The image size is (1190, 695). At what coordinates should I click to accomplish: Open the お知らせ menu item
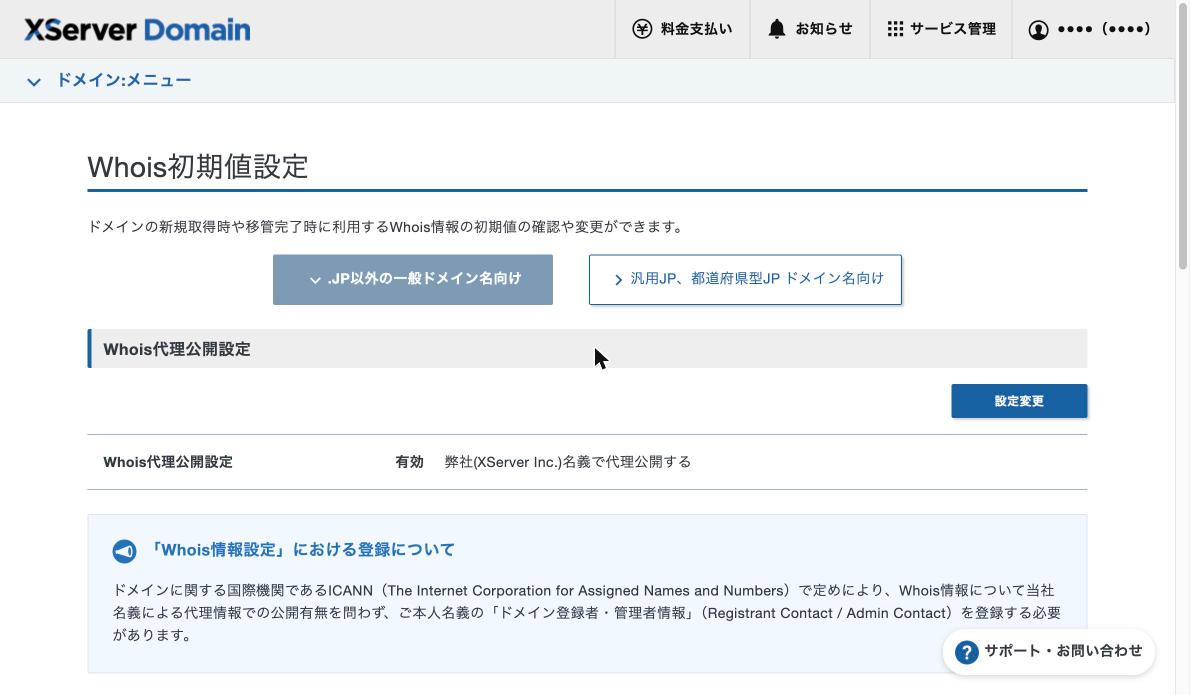810,29
